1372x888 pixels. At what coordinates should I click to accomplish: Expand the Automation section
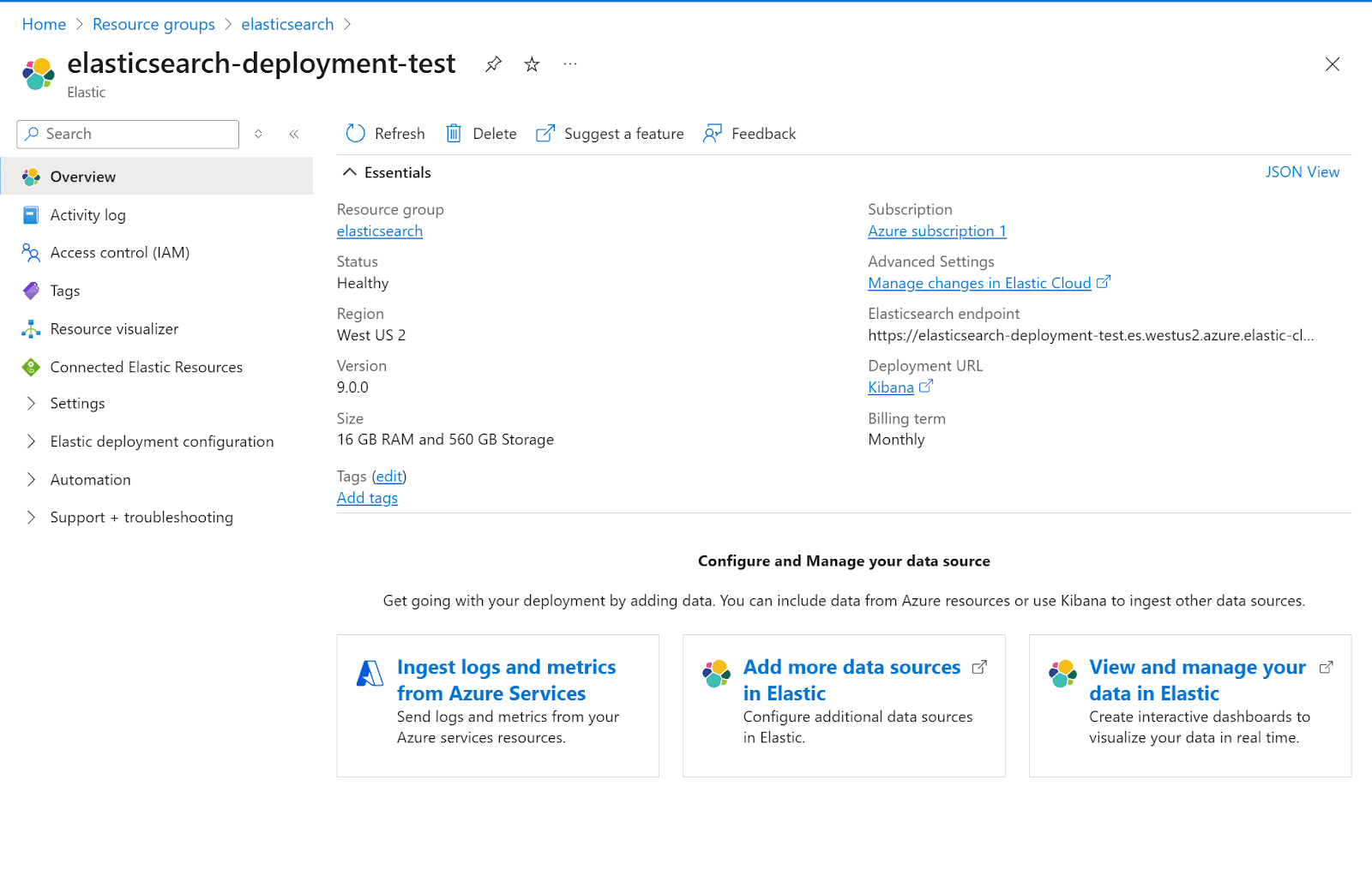click(x=32, y=479)
